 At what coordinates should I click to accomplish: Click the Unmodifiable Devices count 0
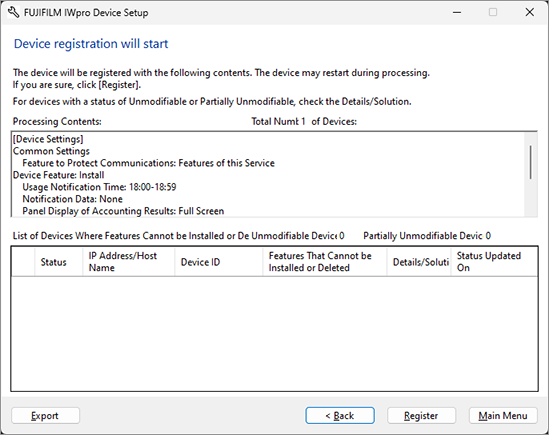[342, 236]
